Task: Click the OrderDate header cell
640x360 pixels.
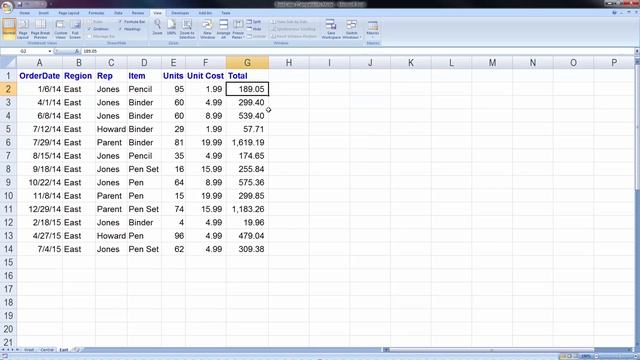Action: tap(40, 76)
